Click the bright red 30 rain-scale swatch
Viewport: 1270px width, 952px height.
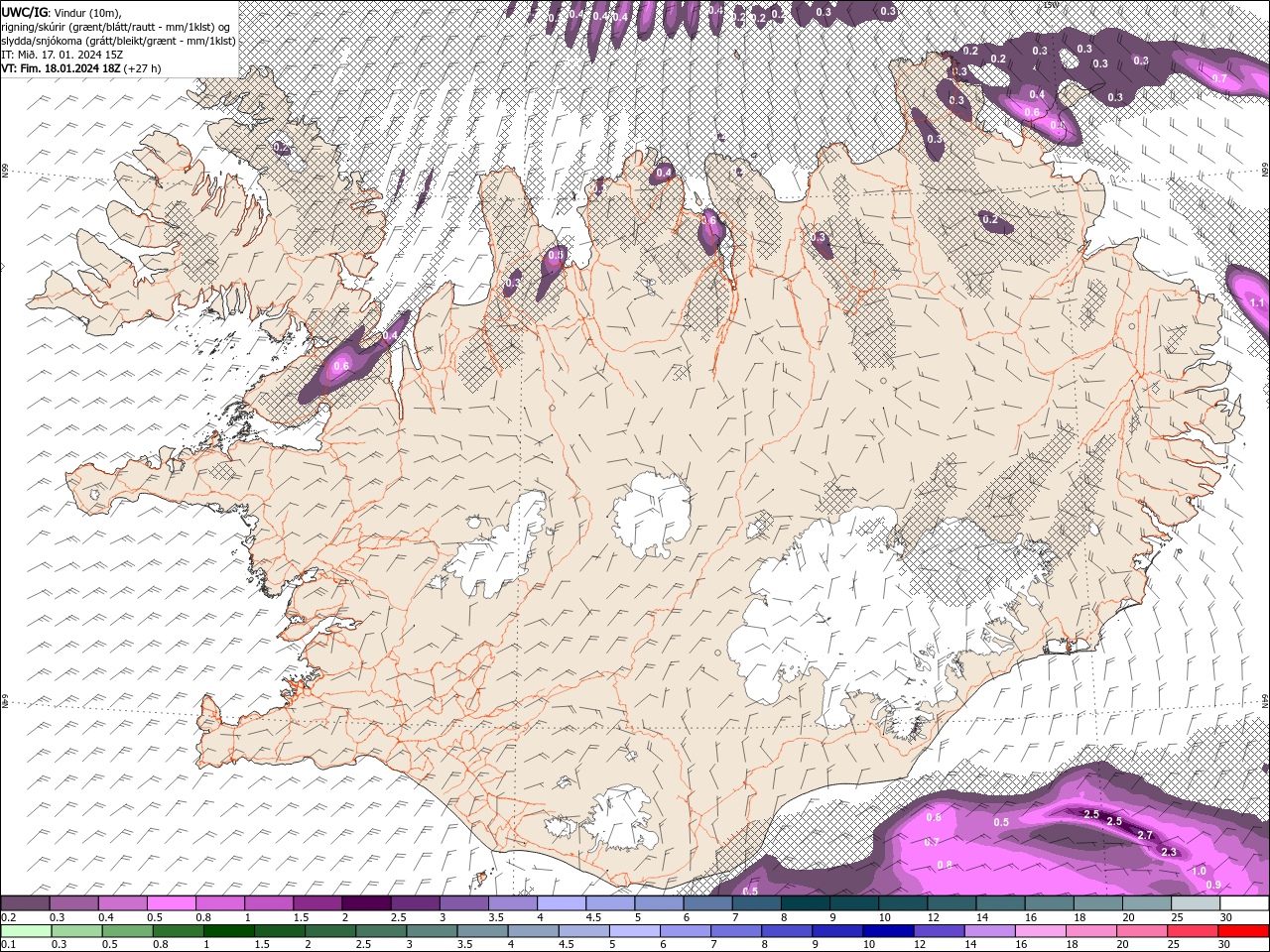[1243, 931]
